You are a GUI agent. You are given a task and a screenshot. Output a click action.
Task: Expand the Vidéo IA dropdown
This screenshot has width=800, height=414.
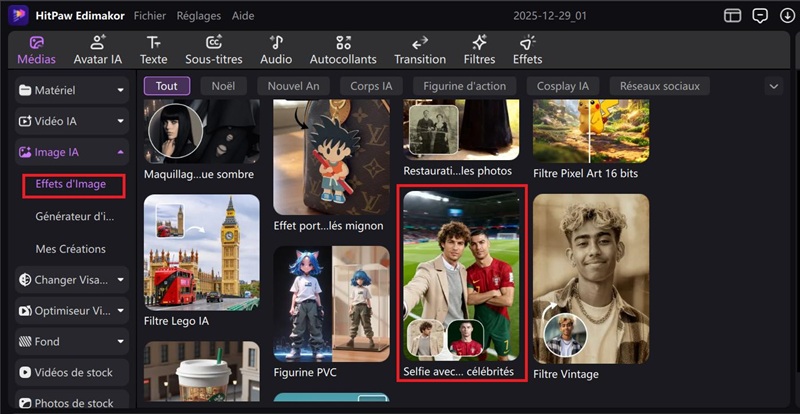(70, 122)
